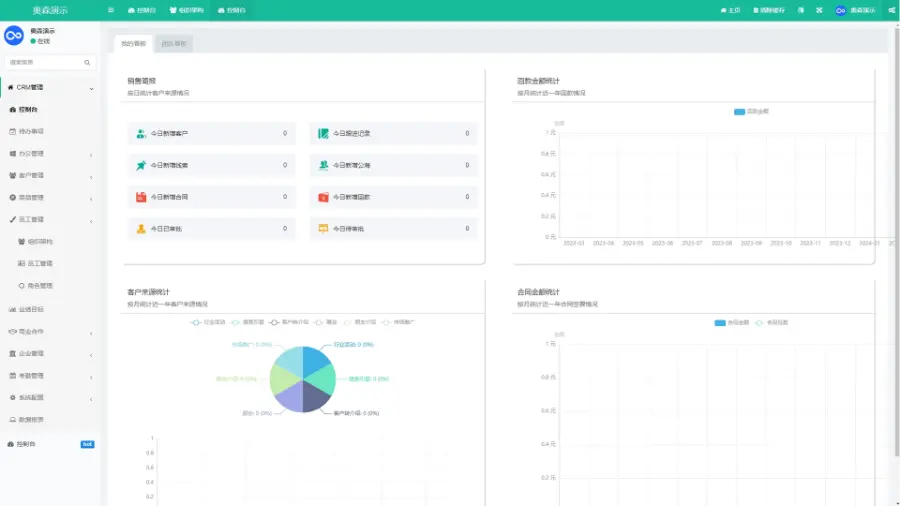Switch to the 团队看板 tab
The image size is (900, 506).
point(174,44)
